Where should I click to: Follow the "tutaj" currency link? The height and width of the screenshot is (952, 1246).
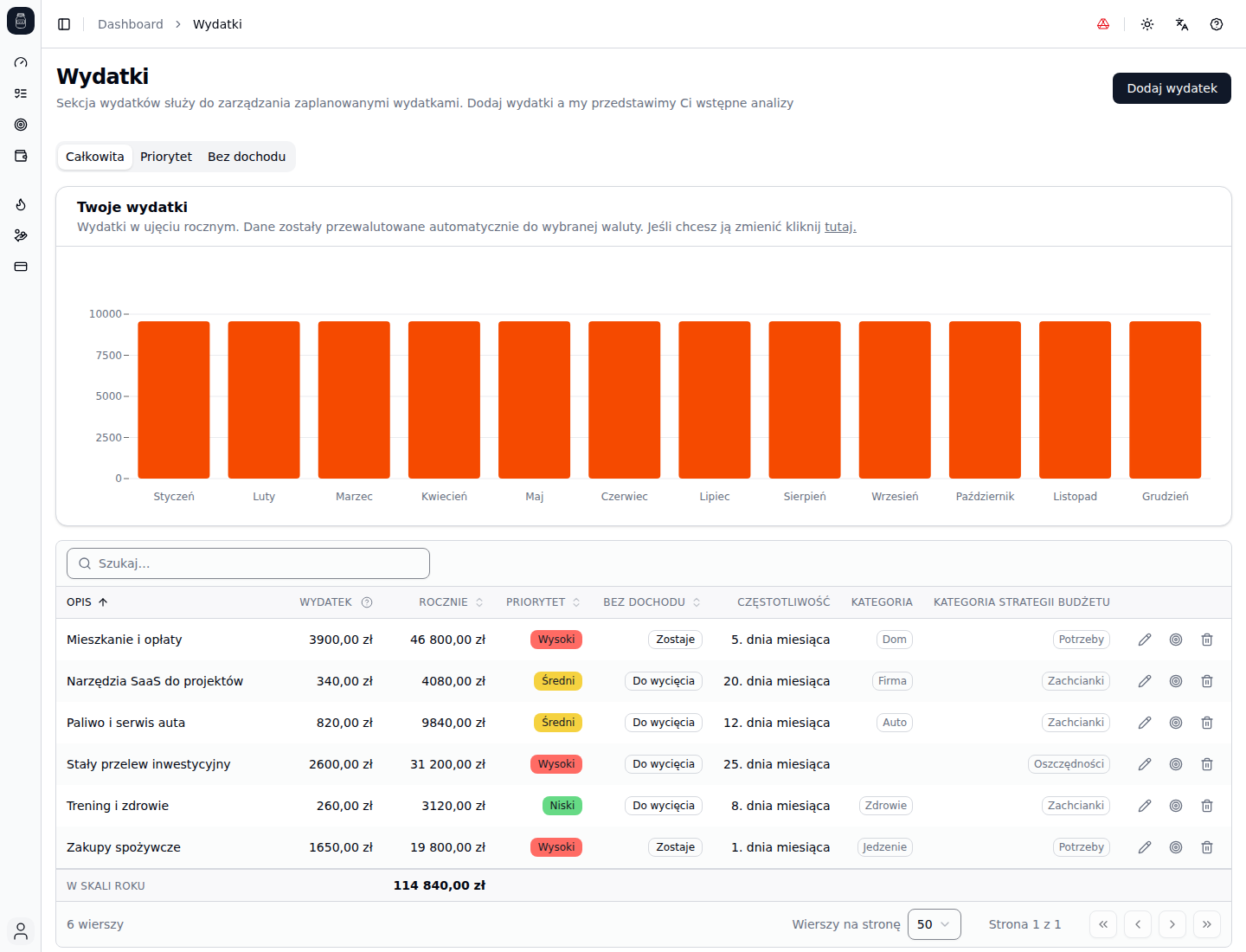(x=840, y=227)
